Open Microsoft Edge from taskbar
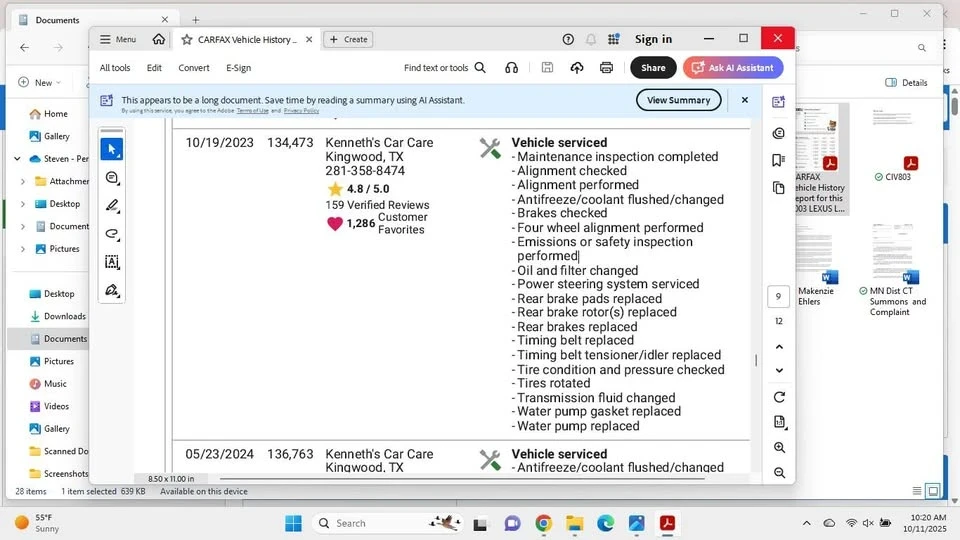 [606, 523]
